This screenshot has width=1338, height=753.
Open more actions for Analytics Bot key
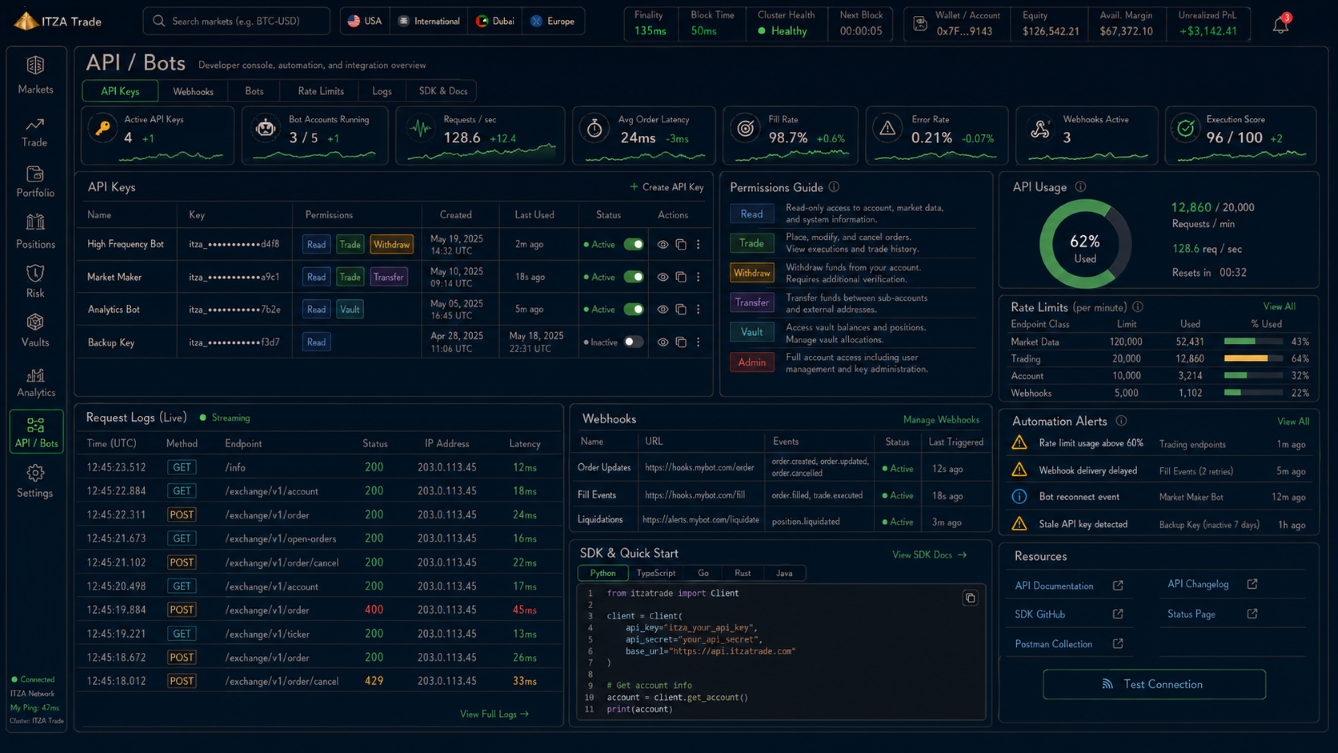click(x=698, y=309)
